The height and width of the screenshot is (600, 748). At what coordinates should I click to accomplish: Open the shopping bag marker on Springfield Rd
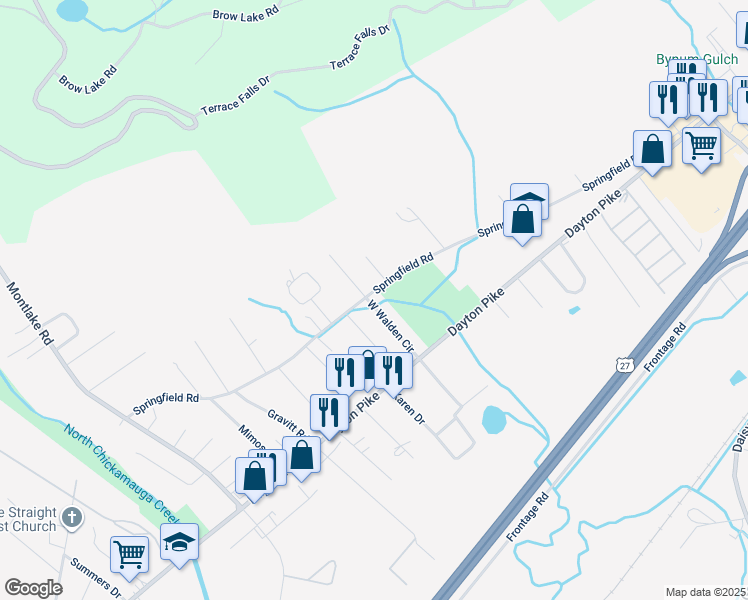[x=522, y=221]
